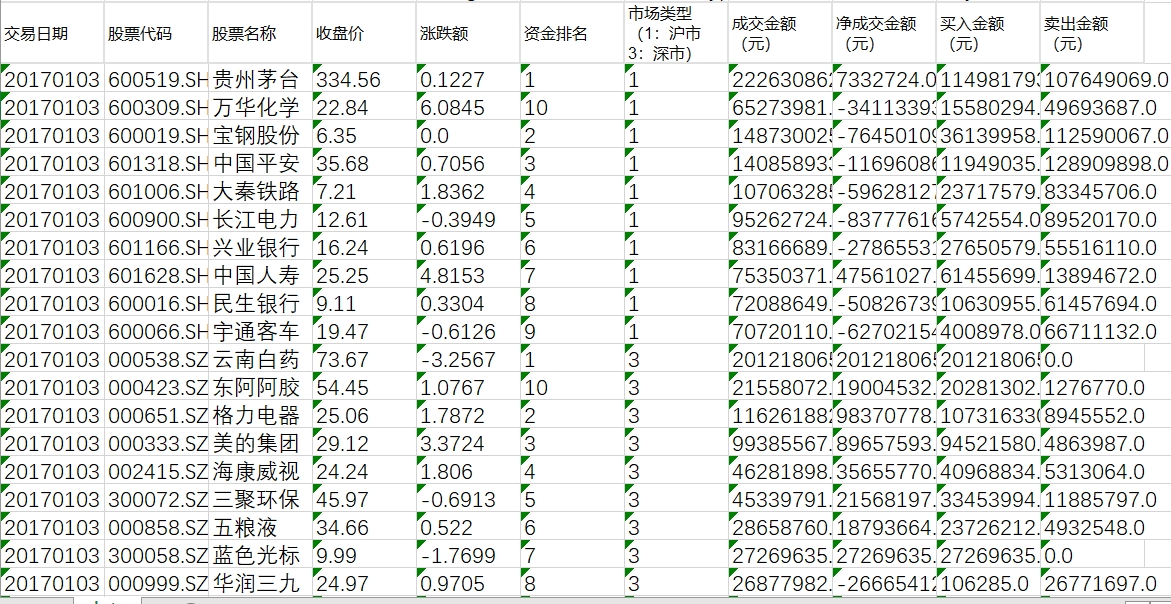
Task: Click the 中国平安 cell
Action: (x=260, y=163)
